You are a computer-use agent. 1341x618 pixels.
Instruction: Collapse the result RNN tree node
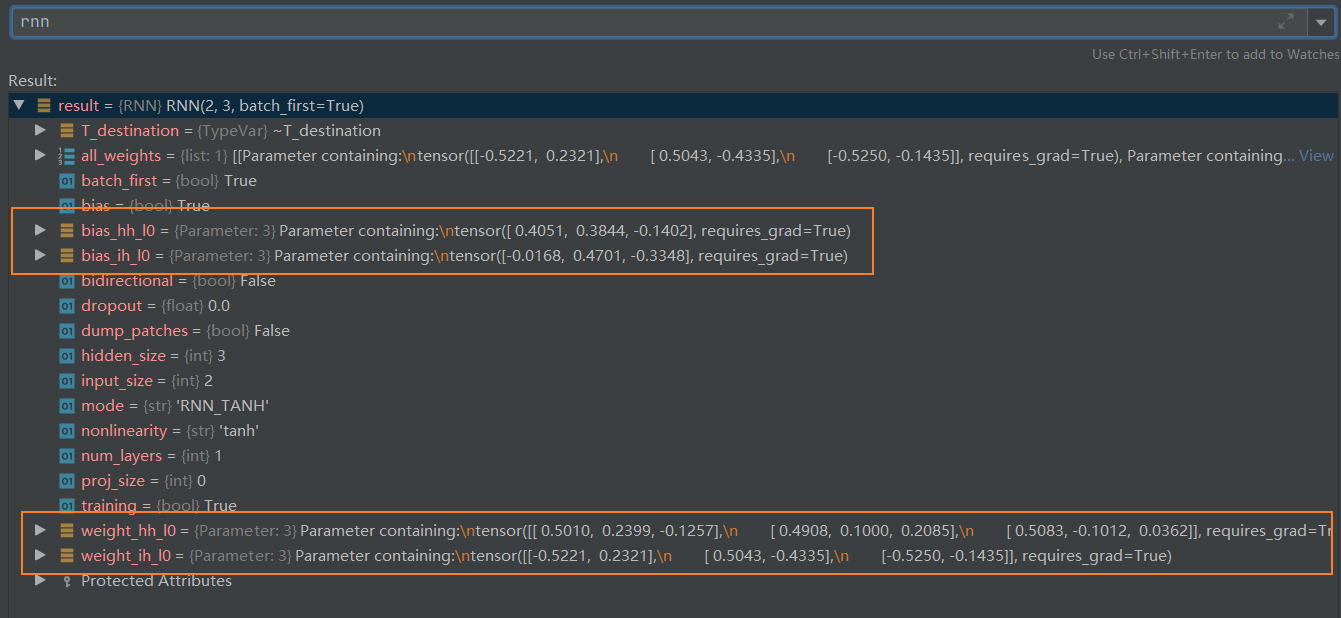(x=19, y=105)
